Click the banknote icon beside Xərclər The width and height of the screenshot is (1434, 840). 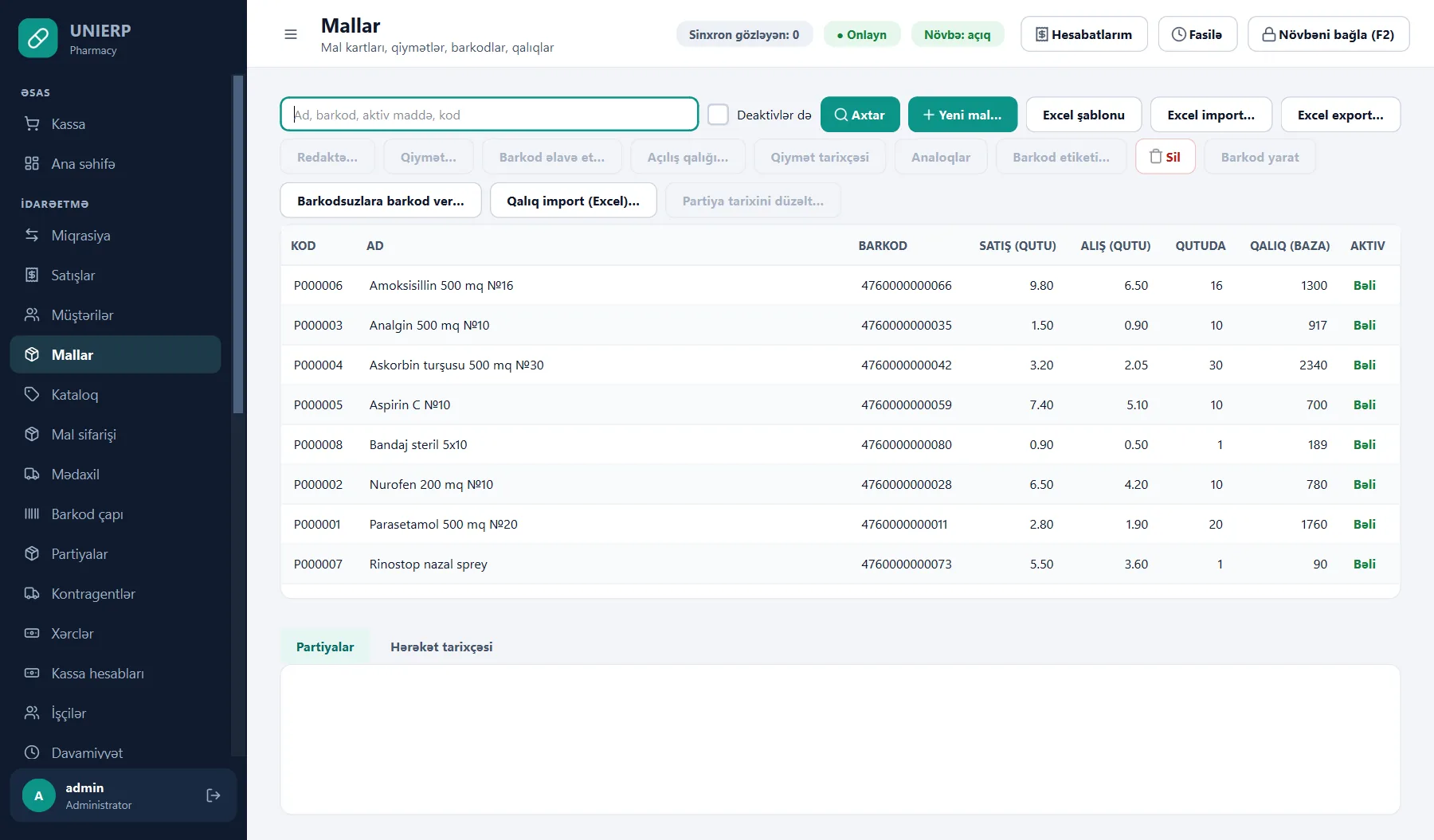coord(32,634)
